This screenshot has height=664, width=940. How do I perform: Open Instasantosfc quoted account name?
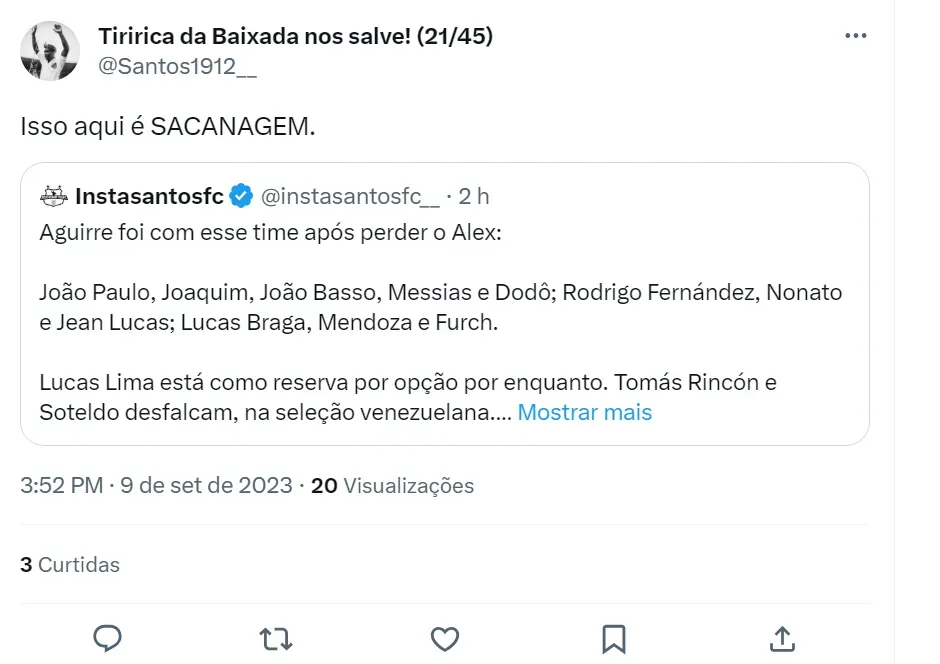point(149,196)
